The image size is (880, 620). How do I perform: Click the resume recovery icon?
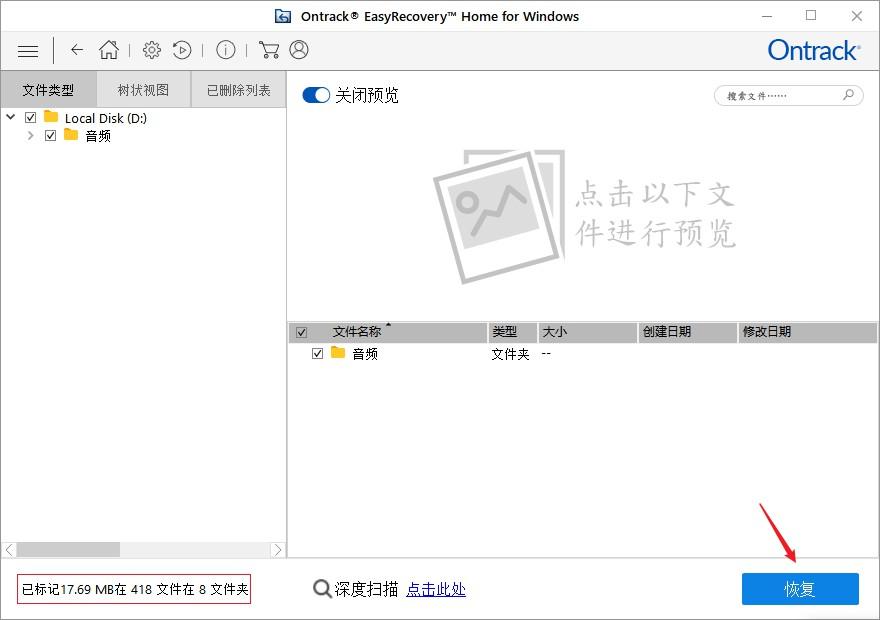point(182,50)
